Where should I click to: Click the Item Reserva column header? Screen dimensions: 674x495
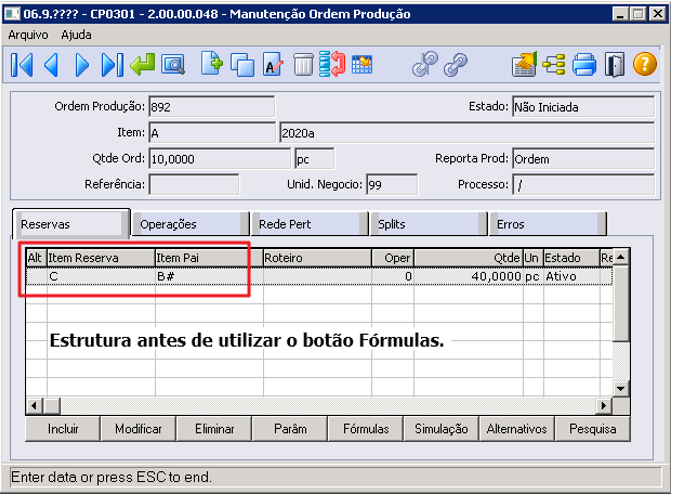click(101, 258)
